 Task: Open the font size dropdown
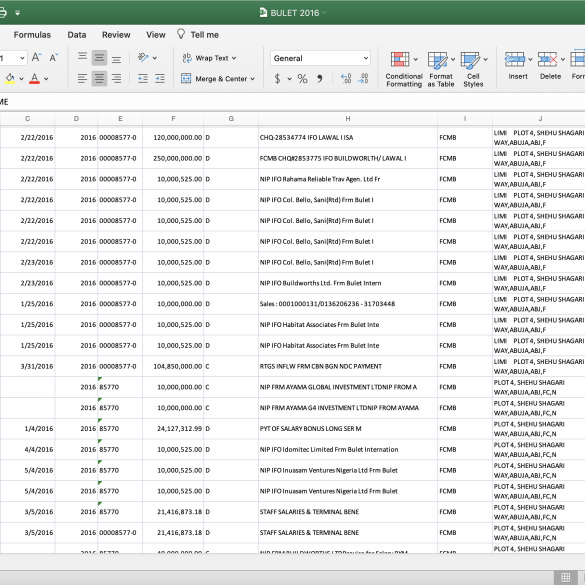coord(22,58)
